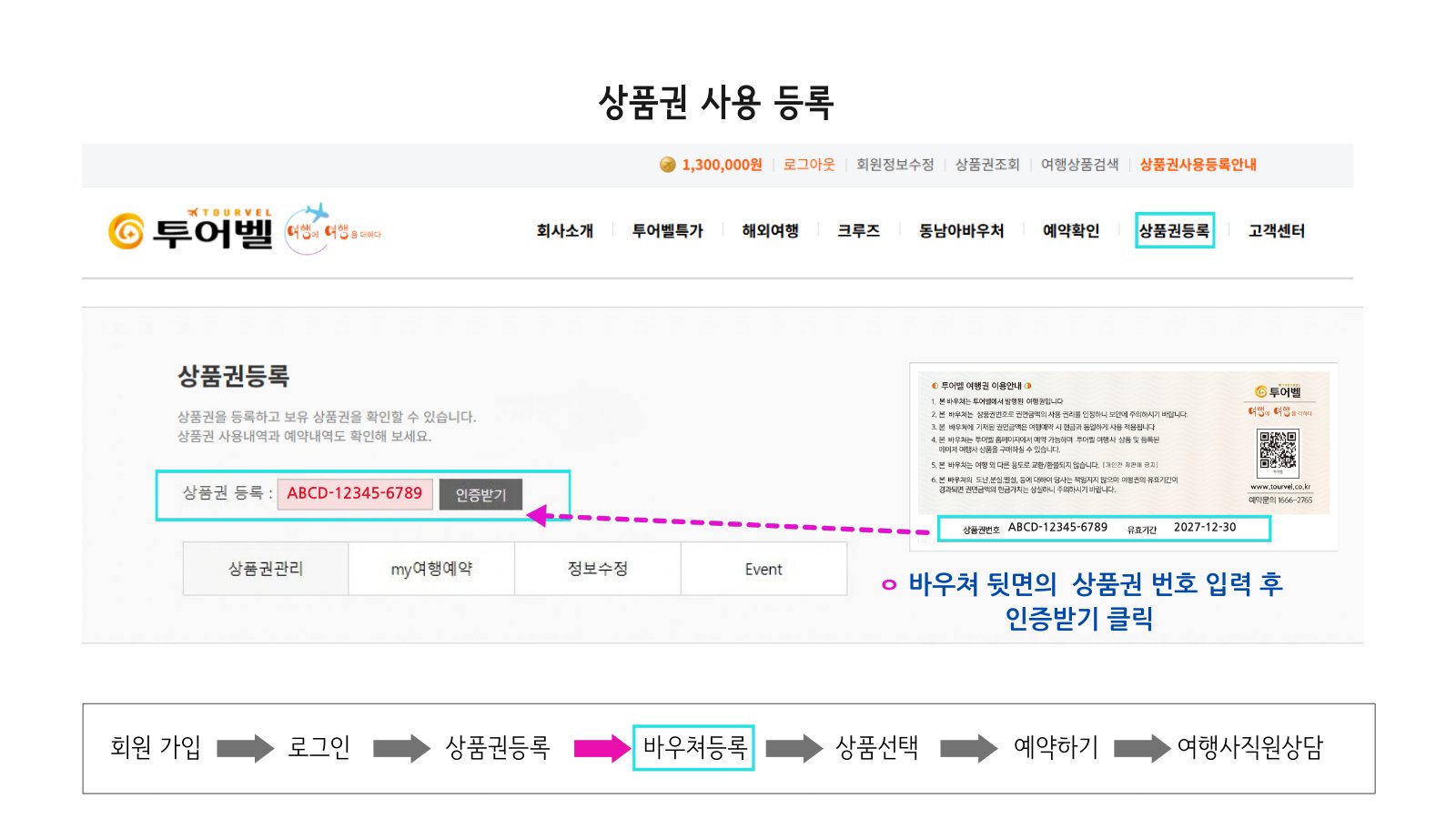Select the 크루즈 menu item

click(x=859, y=231)
